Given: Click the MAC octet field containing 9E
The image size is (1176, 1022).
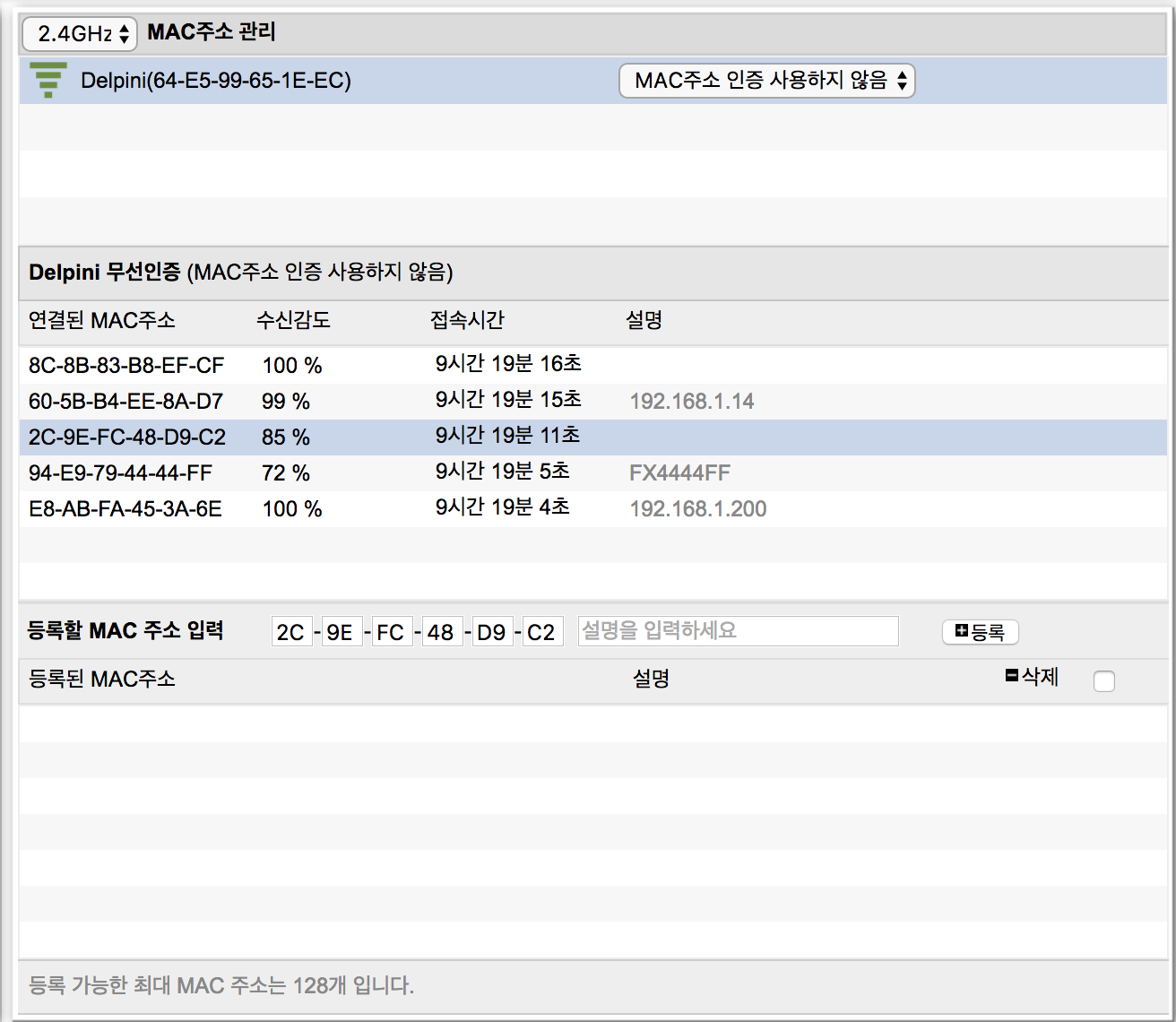Looking at the screenshot, I should click(x=342, y=632).
